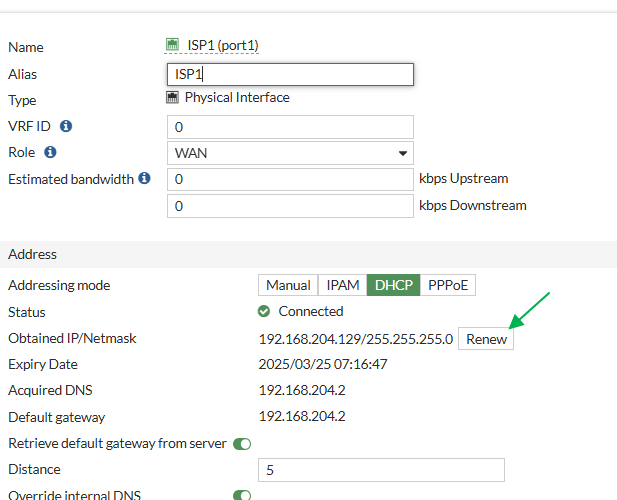Click the green Connected status icon

pyautogui.click(x=264, y=312)
